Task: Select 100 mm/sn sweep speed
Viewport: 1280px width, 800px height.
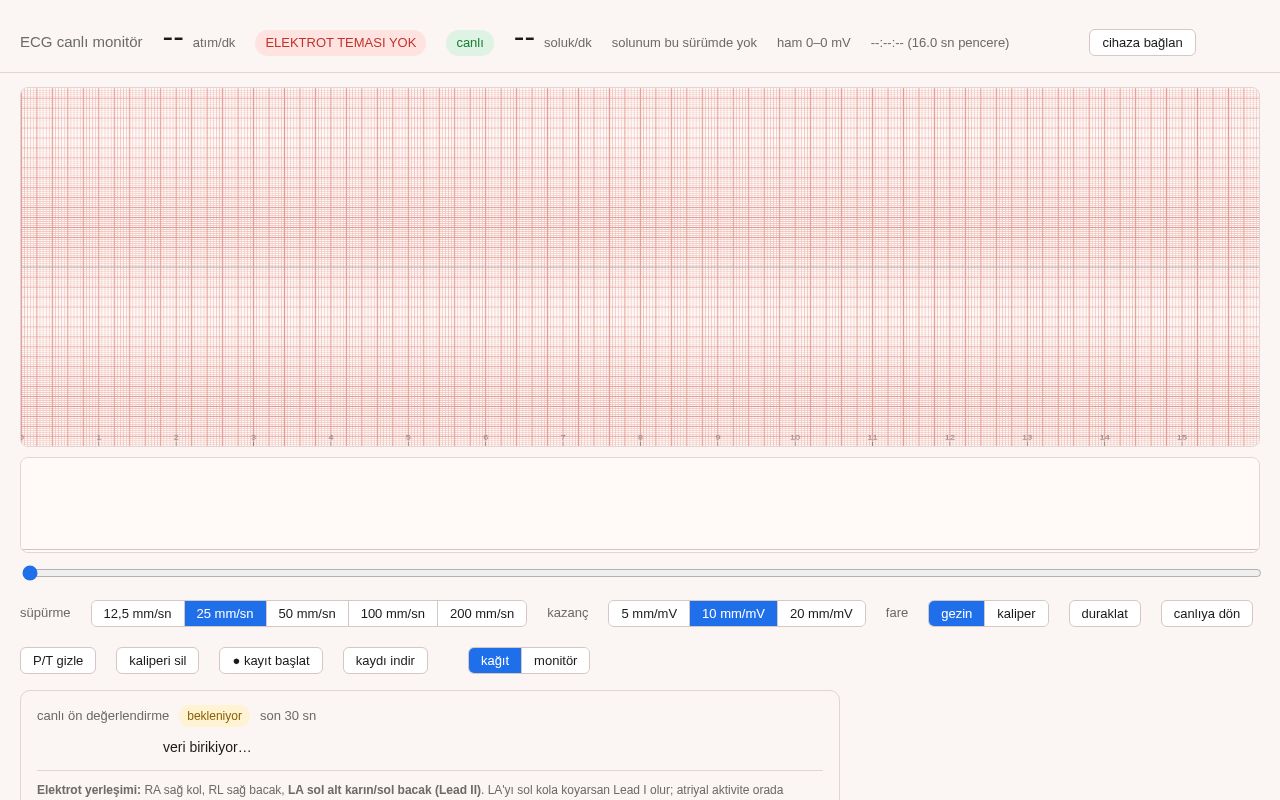Action: coord(393,613)
